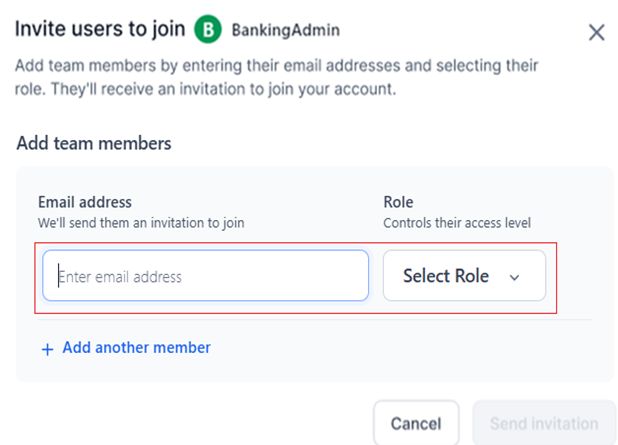The image size is (618, 445).
Task: Click the Invite users to join heading
Action: pyautogui.click(x=100, y=29)
